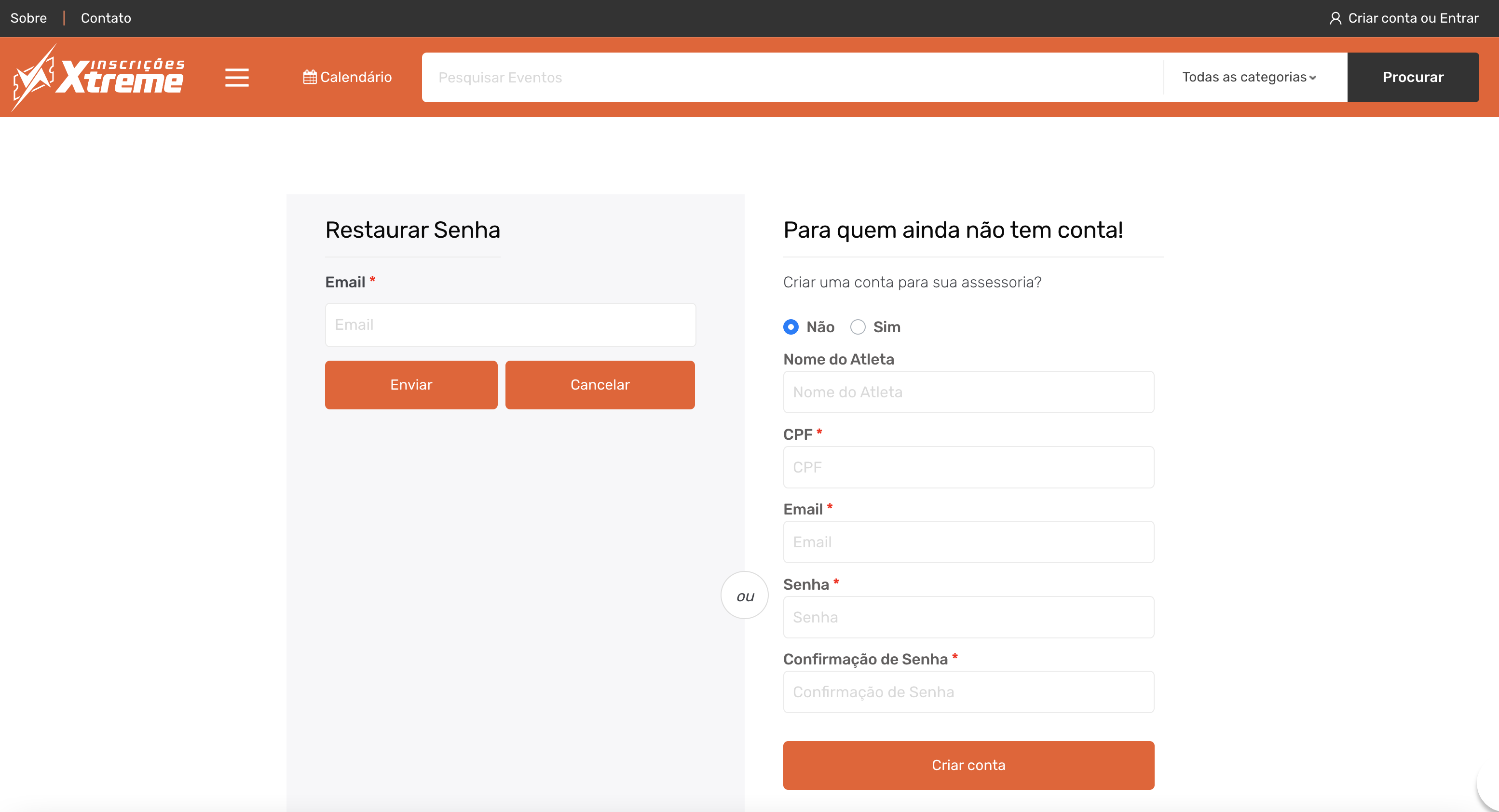Select the Sim radio button

(x=858, y=327)
